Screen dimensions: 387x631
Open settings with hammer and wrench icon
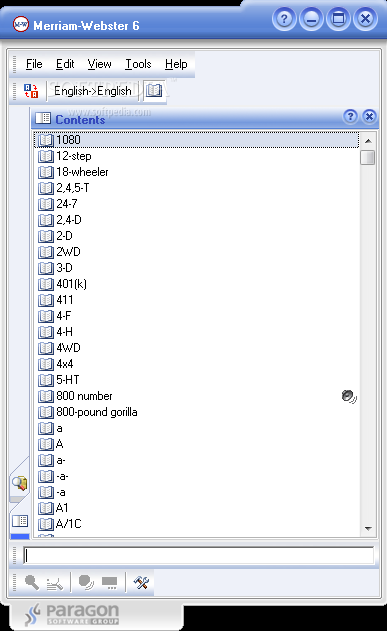141,582
